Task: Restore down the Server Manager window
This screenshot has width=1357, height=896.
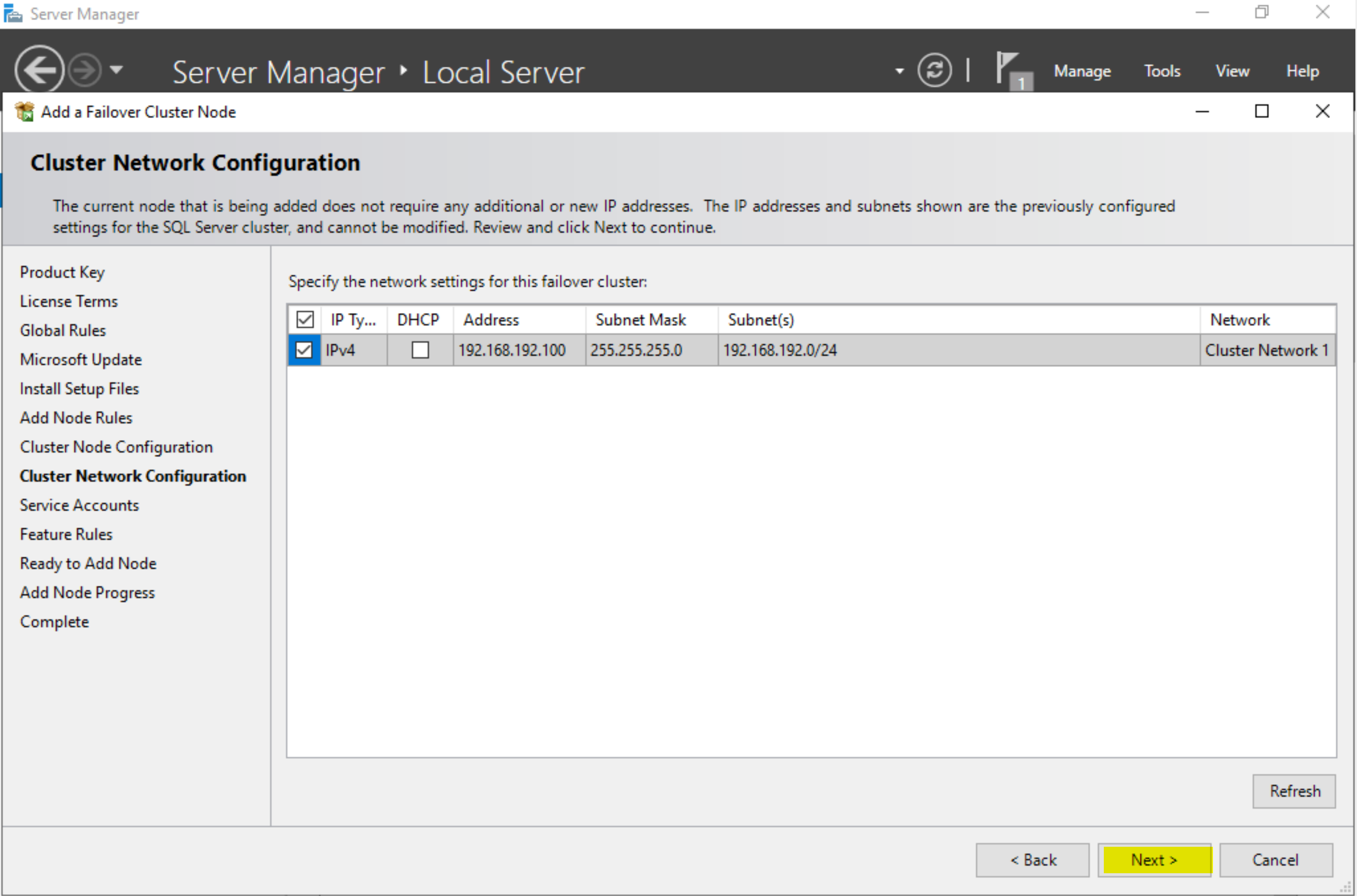Action: [1262, 12]
